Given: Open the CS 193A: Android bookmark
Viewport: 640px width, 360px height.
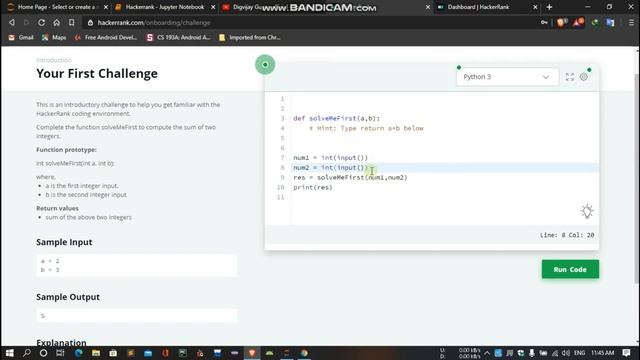Looking at the screenshot, I should 178,38.
